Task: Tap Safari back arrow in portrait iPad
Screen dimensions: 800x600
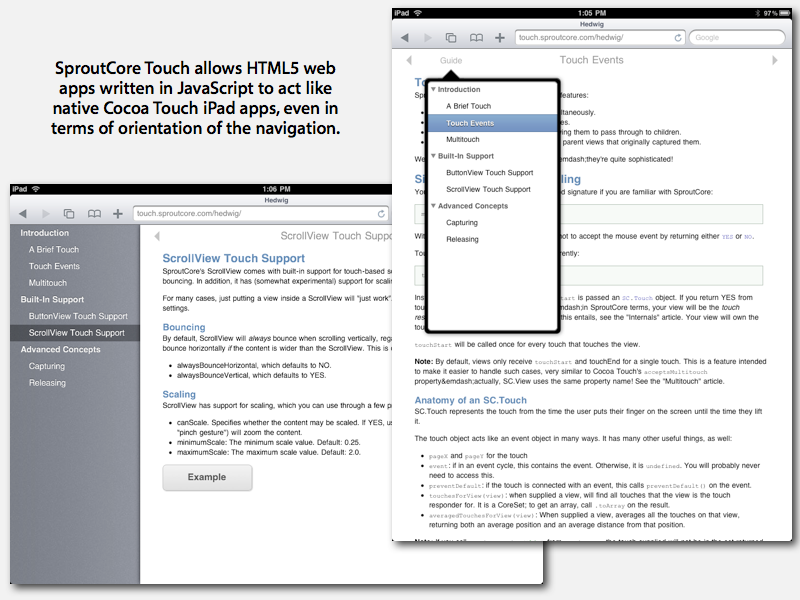Action: [x=405, y=38]
